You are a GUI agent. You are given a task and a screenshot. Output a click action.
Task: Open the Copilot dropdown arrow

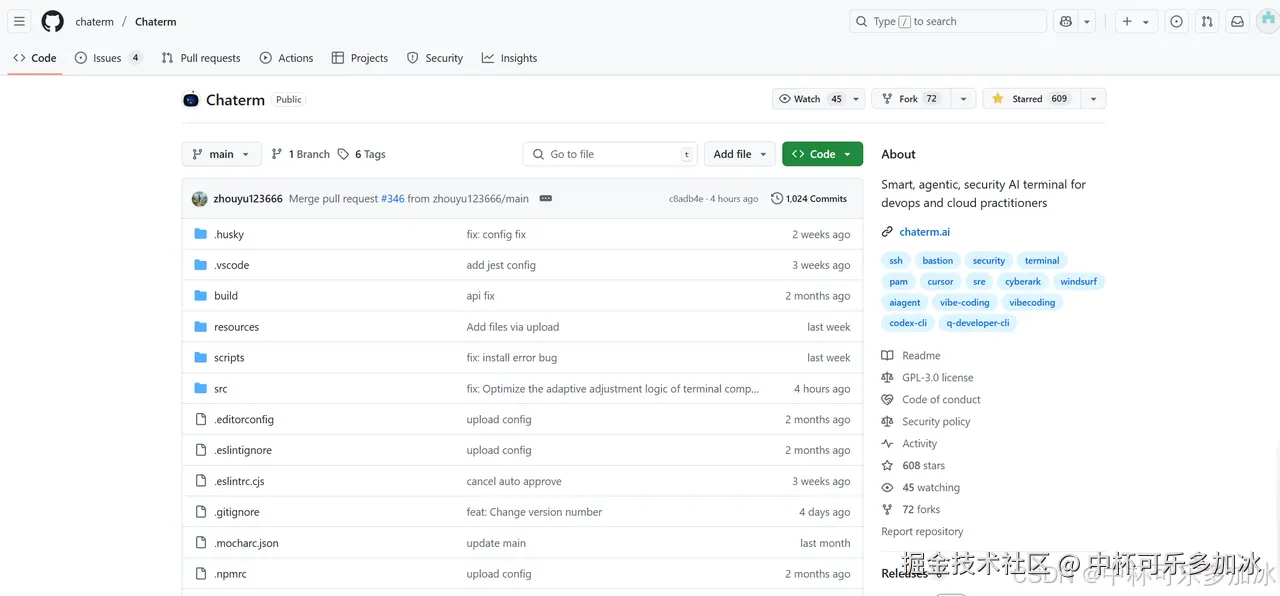click(x=1087, y=21)
